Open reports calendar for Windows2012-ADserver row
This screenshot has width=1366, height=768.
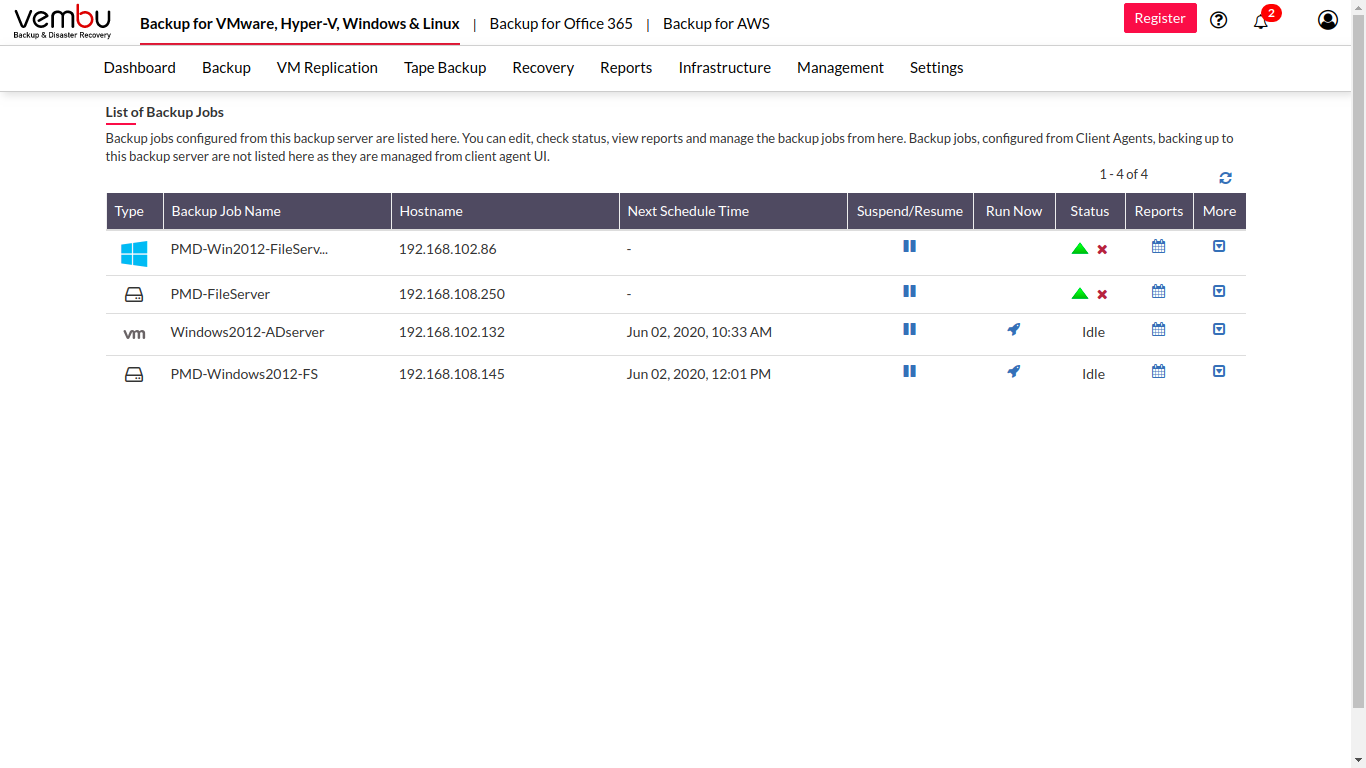(1159, 329)
